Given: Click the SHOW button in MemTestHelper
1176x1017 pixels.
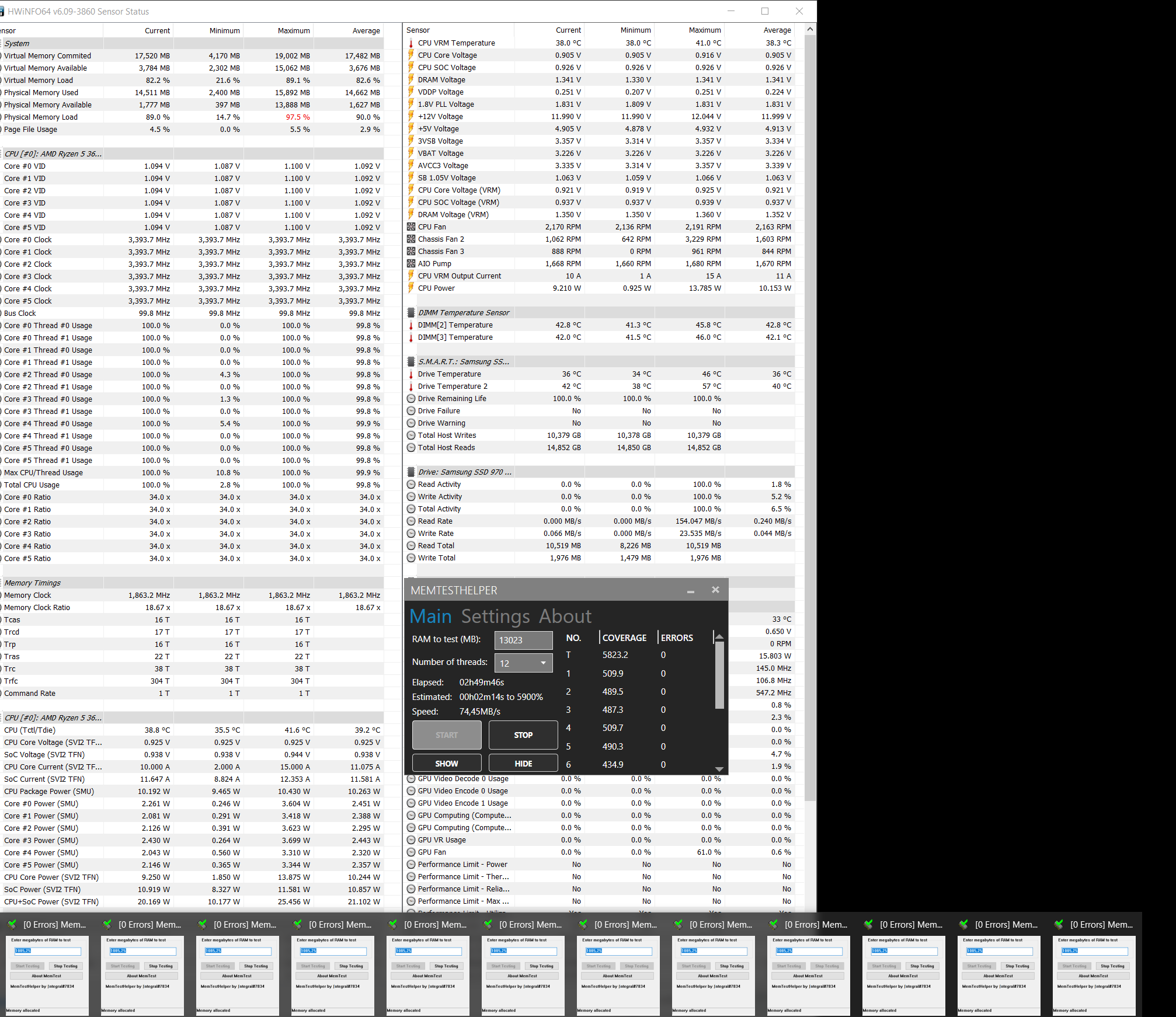Looking at the screenshot, I should point(447,764).
